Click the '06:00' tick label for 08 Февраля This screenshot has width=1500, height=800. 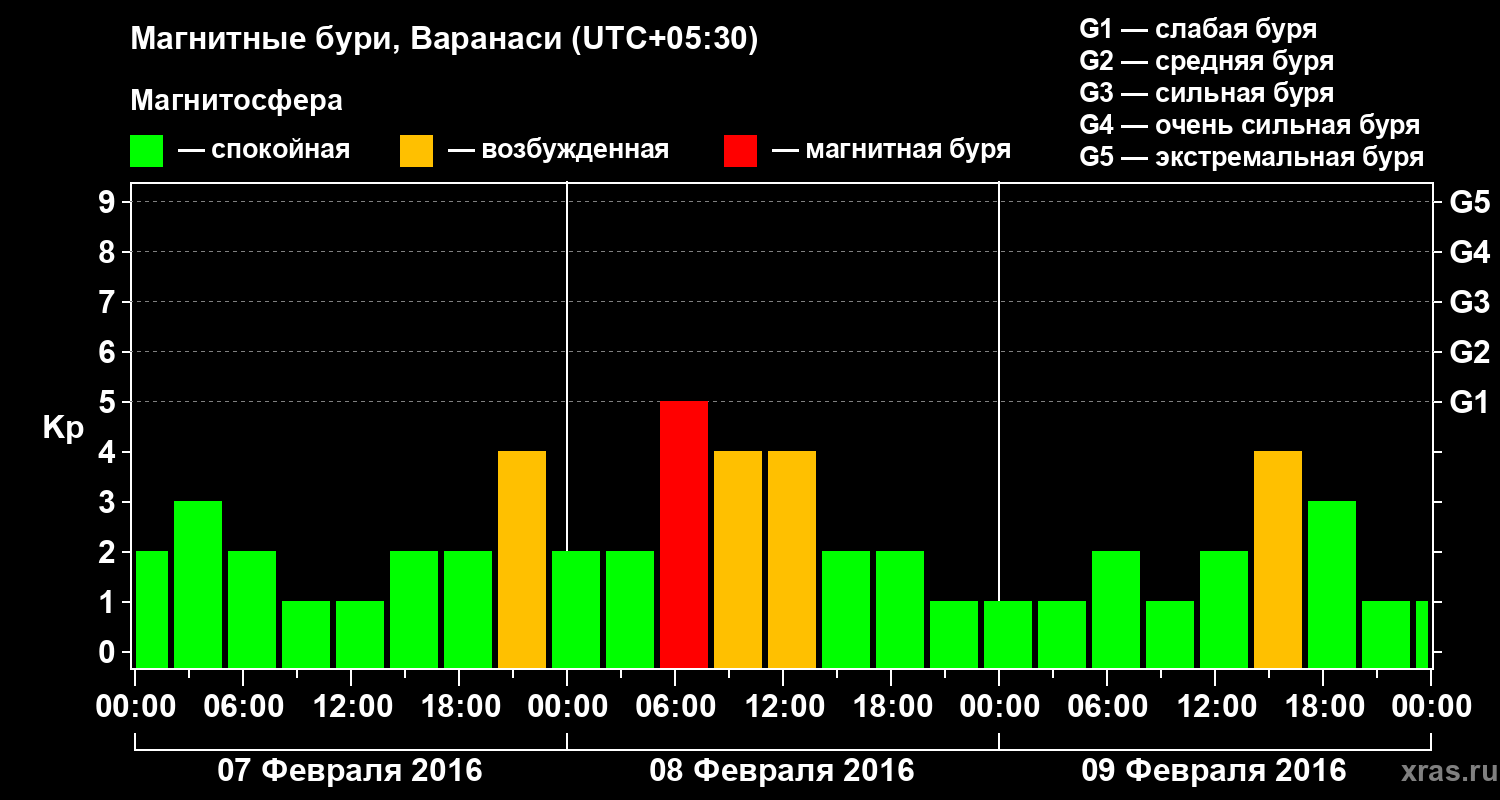pyautogui.click(x=674, y=707)
